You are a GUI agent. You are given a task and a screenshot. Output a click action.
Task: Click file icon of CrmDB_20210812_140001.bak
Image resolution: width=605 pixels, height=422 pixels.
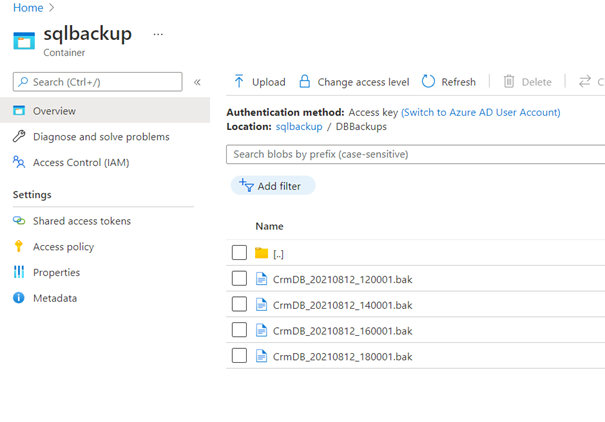(x=262, y=304)
